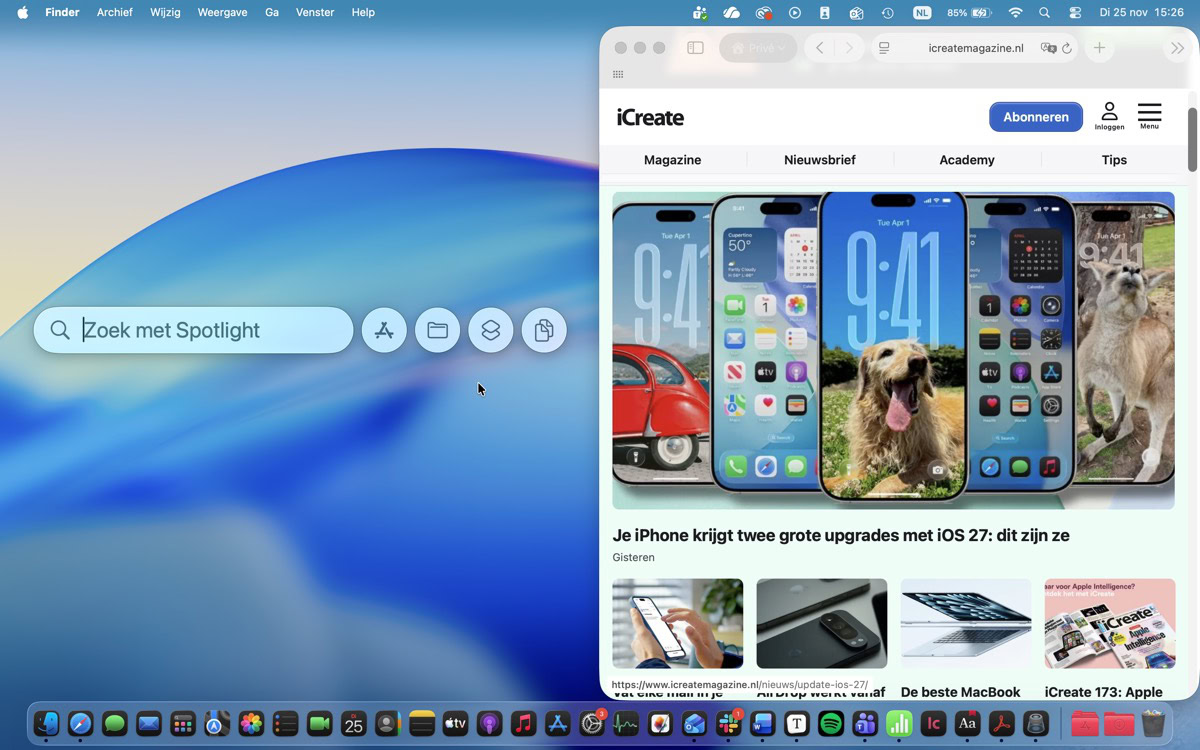Click the webpage vertical scrollbar
This screenshot has height=750, width=1200.
[x=1192, y=140]
